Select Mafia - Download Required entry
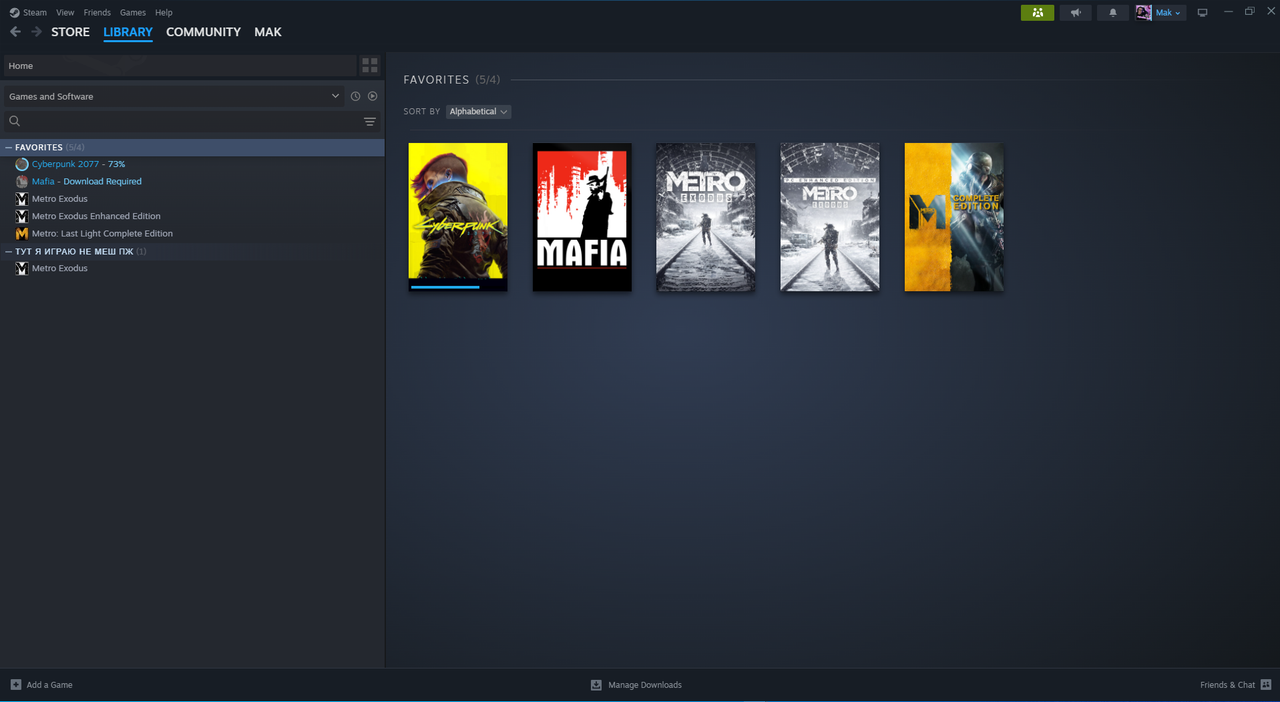The width and height of the screenshot is (1280, 702). (x=87, y=181)
